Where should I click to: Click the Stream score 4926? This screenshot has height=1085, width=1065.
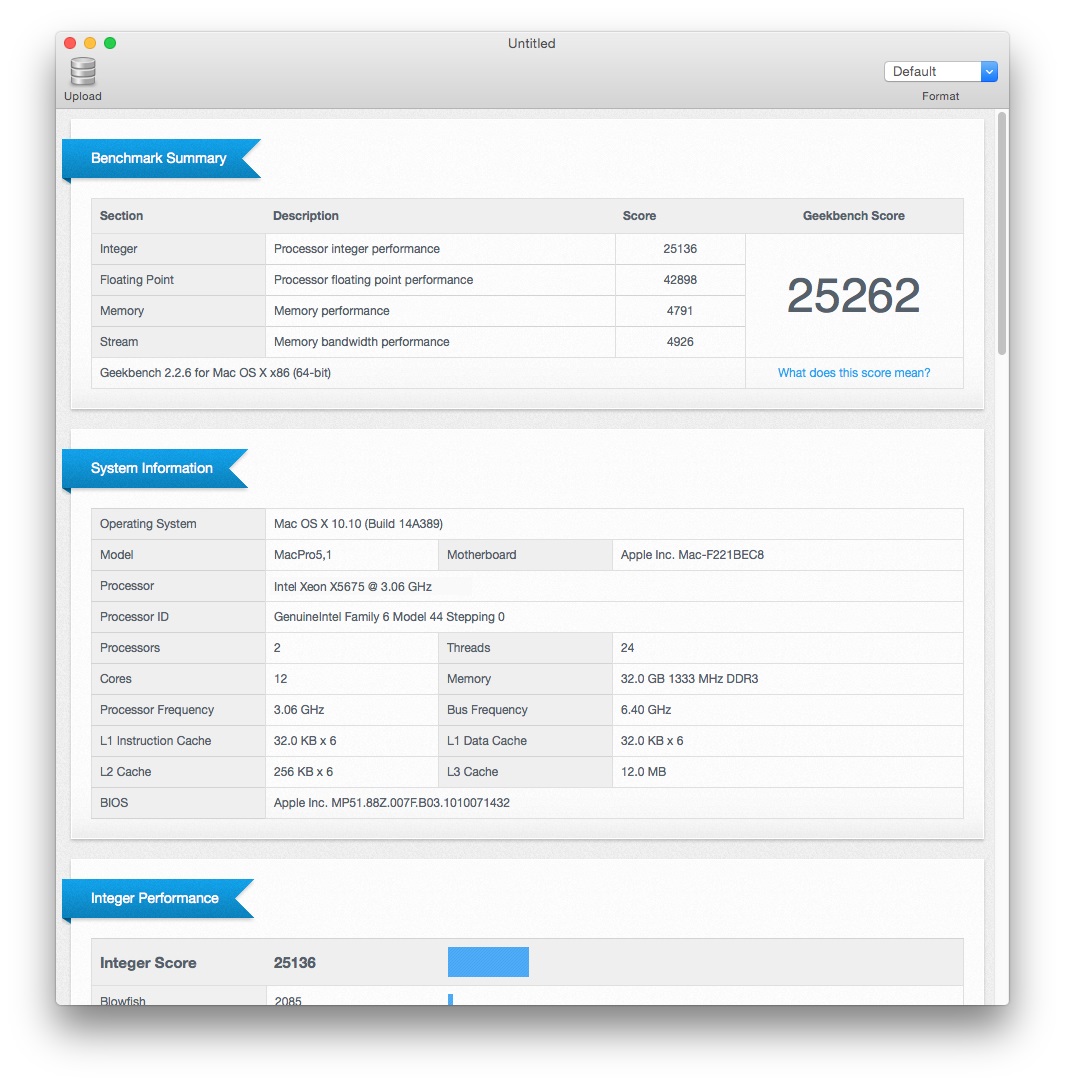(x=680, y=342)
